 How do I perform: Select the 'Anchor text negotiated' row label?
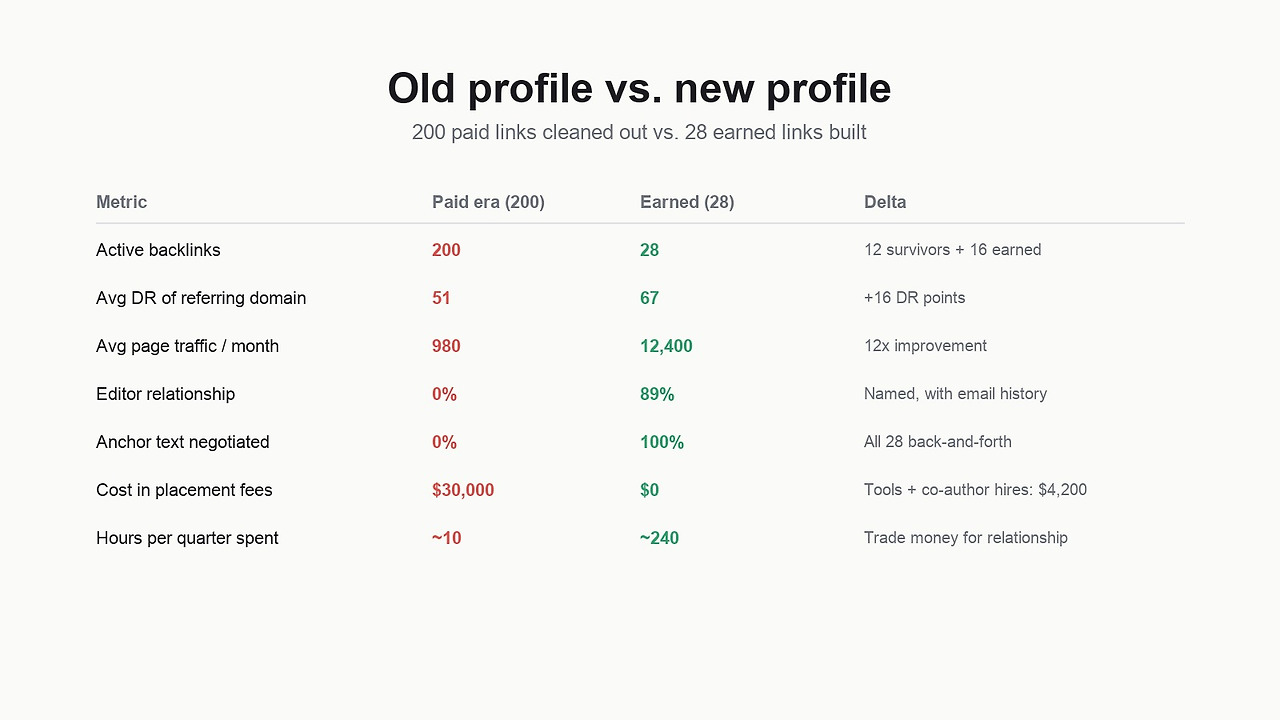(182, 442)
